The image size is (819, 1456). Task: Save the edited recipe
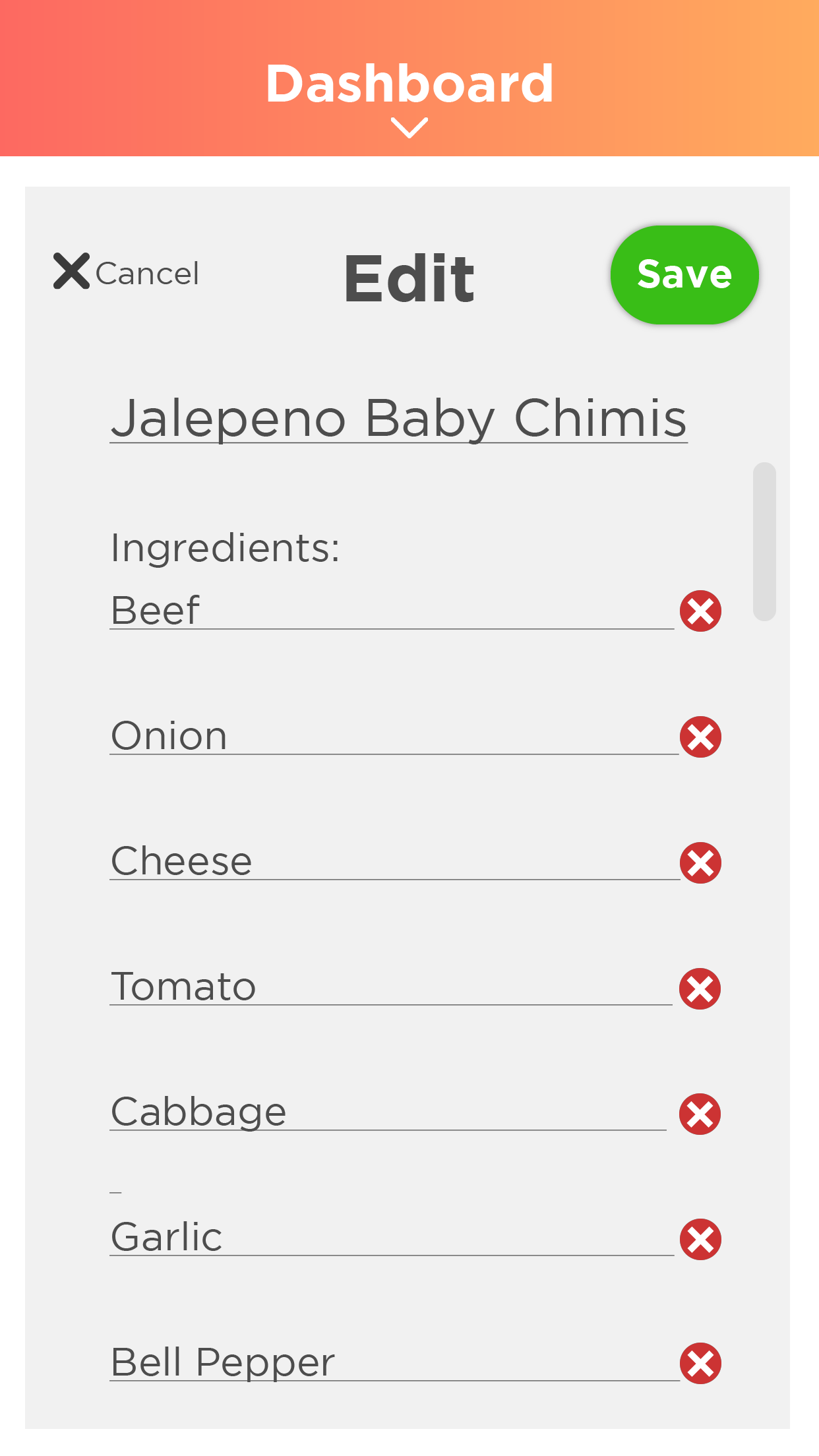pyautogui.click(x=684, y=274)
